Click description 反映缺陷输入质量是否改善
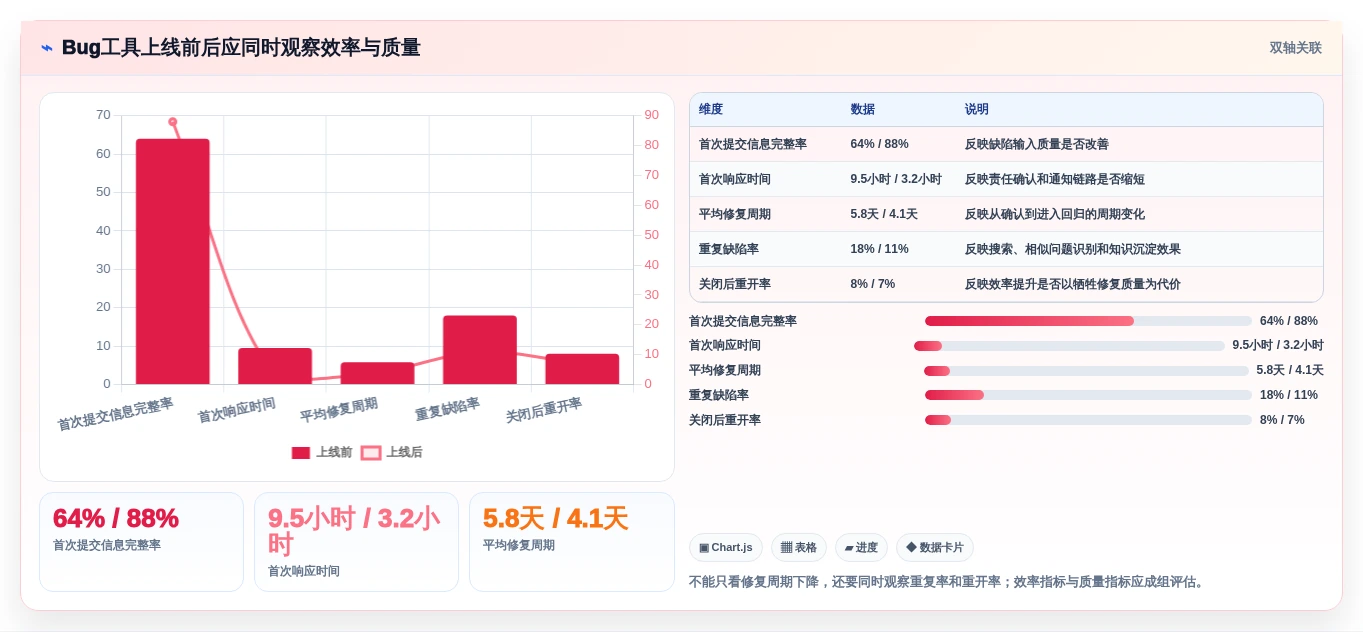 [x=1036, y=144]
